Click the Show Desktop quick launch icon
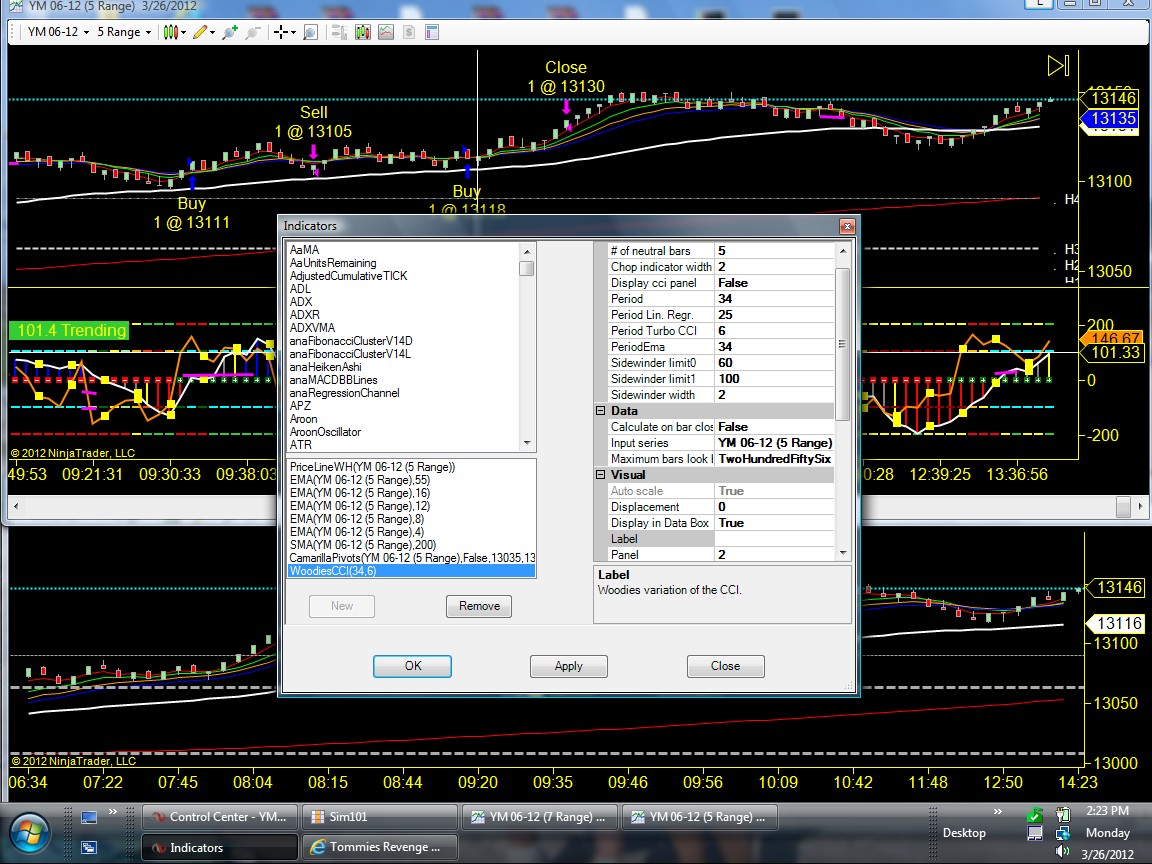Viewport: 1152px width, 864px height. coord(89,817)
